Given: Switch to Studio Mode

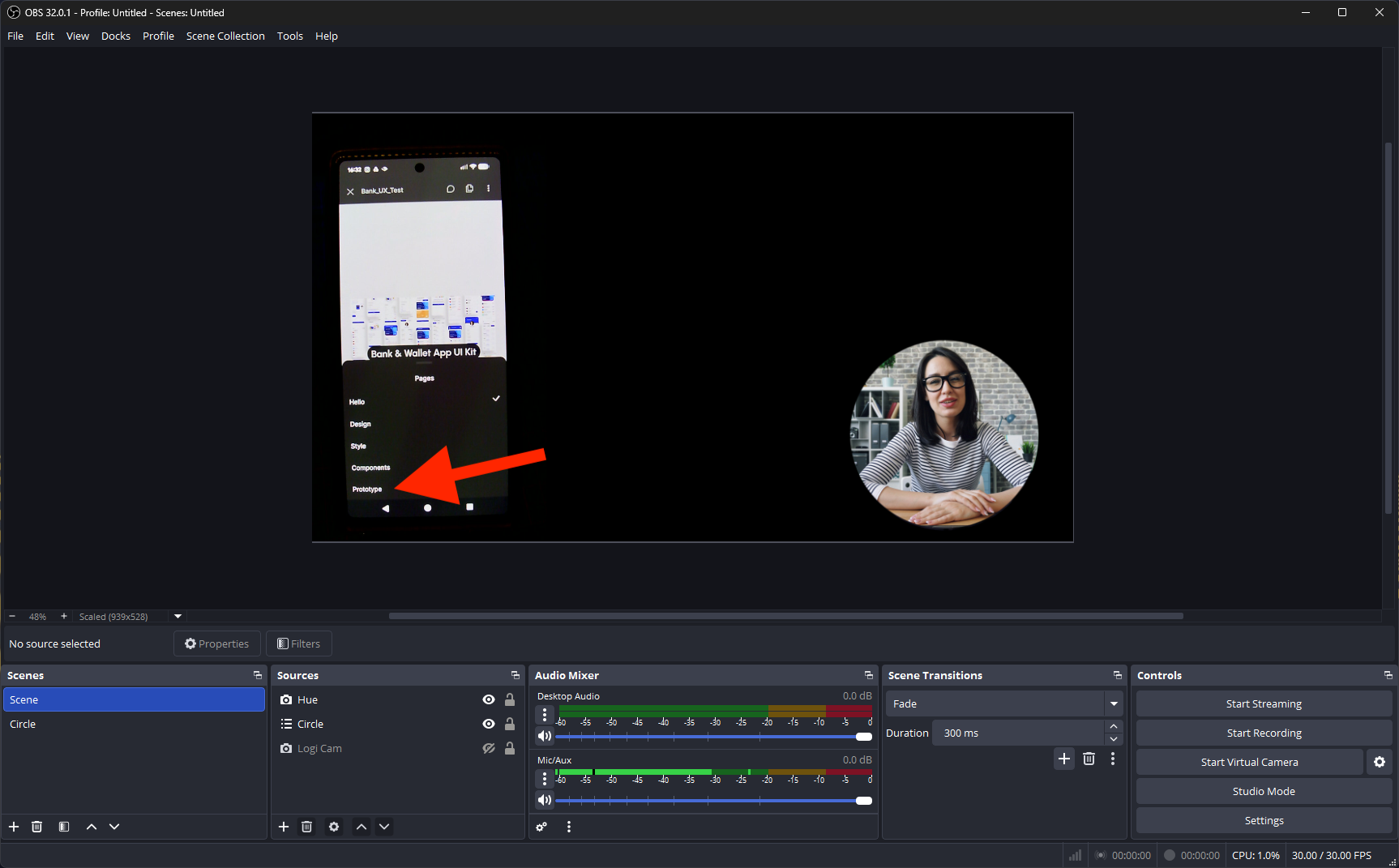Looking at the screenshot, I should 1264,791.
